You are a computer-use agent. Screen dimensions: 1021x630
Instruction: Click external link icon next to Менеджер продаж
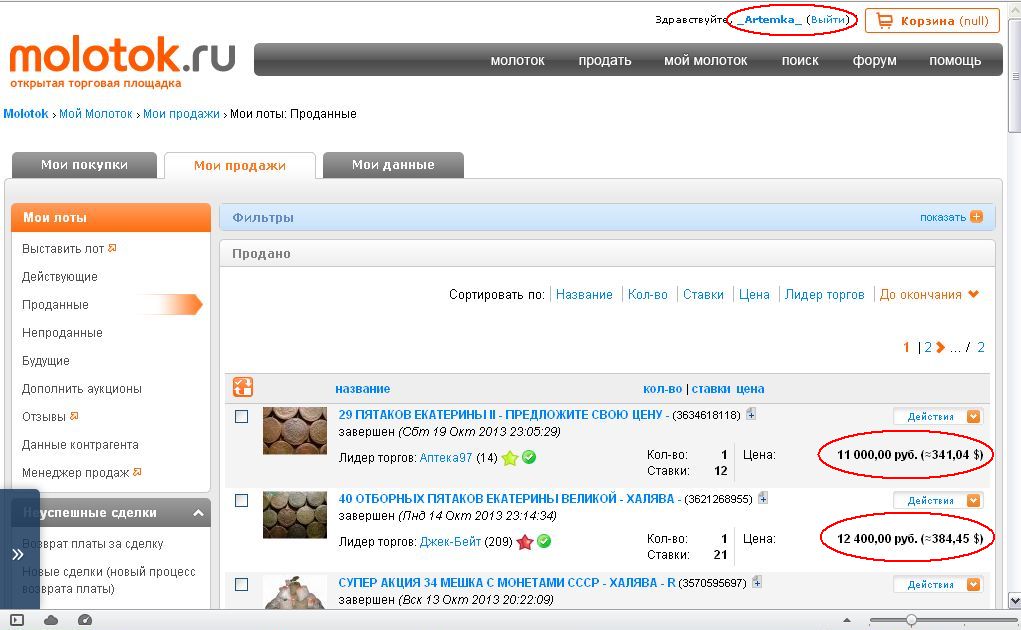137,472
